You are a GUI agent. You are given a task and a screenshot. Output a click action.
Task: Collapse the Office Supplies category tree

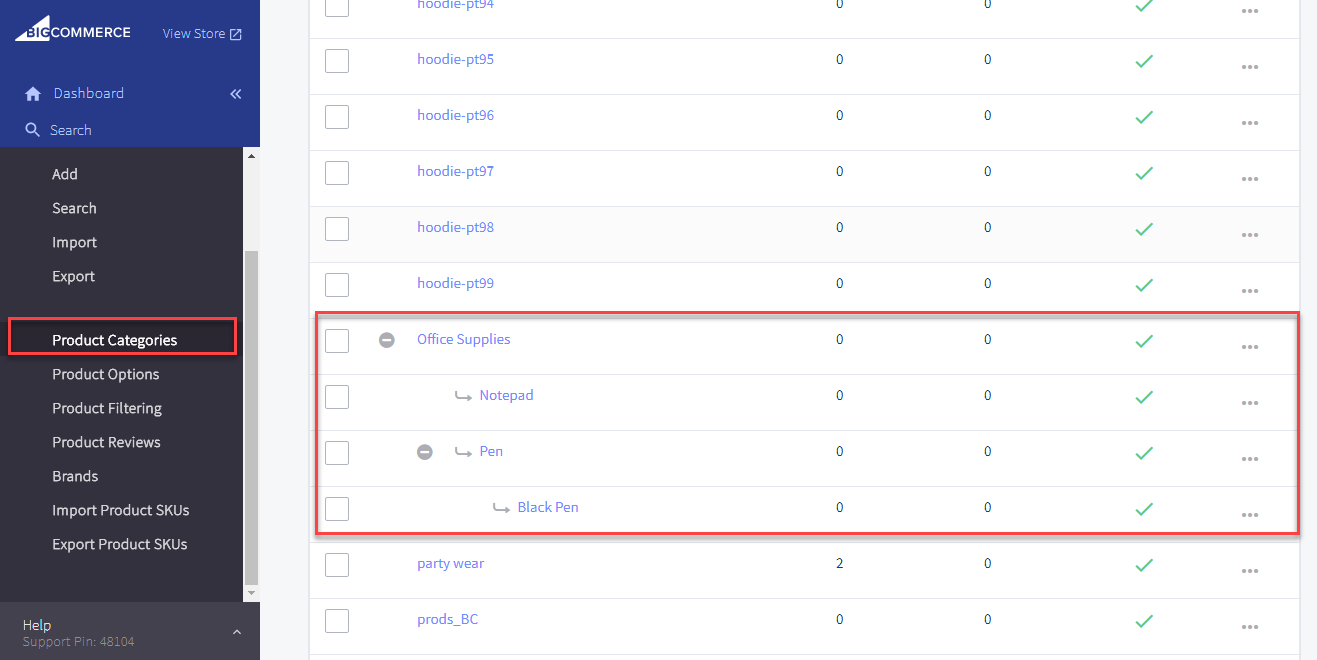(387, 340)
